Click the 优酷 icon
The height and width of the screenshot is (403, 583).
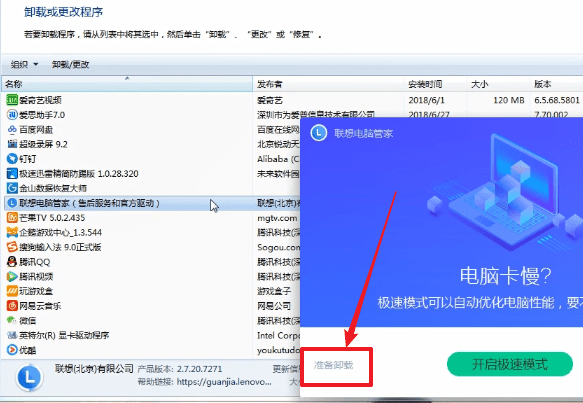coord(12,350)
